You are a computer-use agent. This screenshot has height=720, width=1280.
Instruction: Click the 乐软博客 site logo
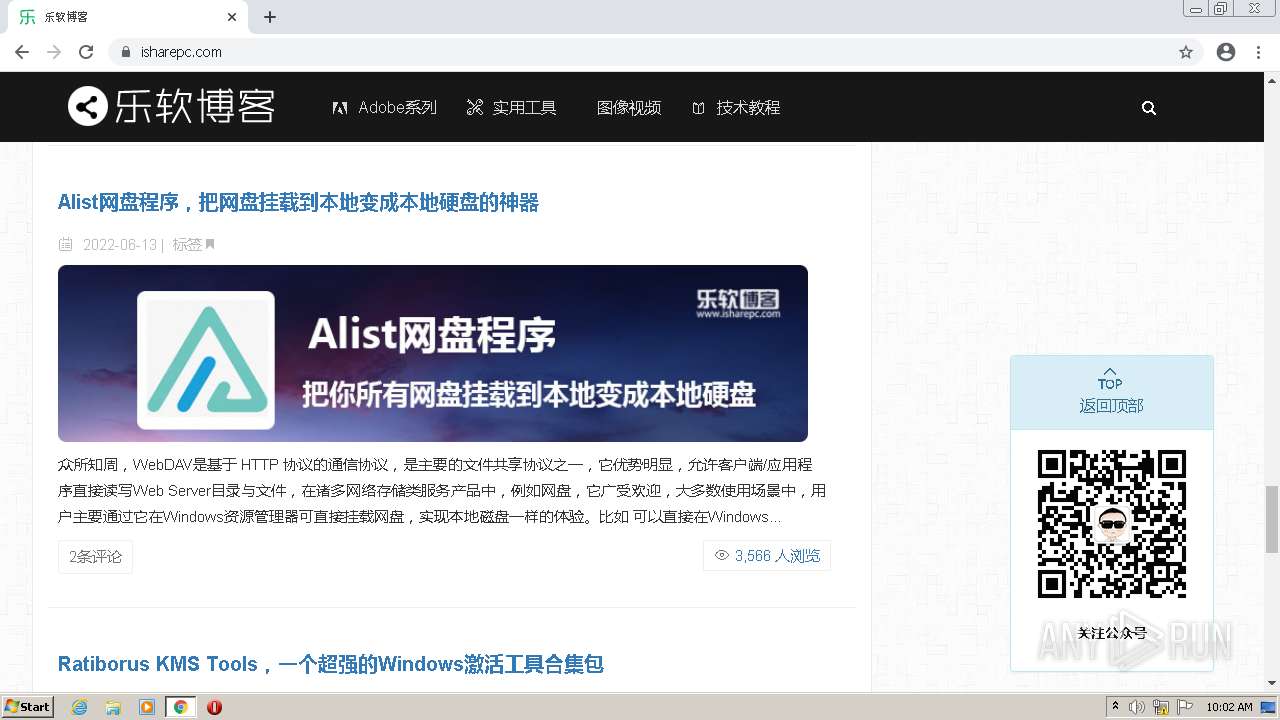click(171, 106)
